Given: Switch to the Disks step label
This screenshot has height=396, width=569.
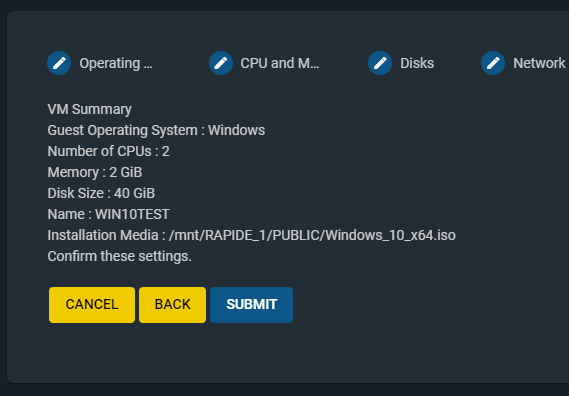Looking at the screenshot, I should [x=417, y=63].
